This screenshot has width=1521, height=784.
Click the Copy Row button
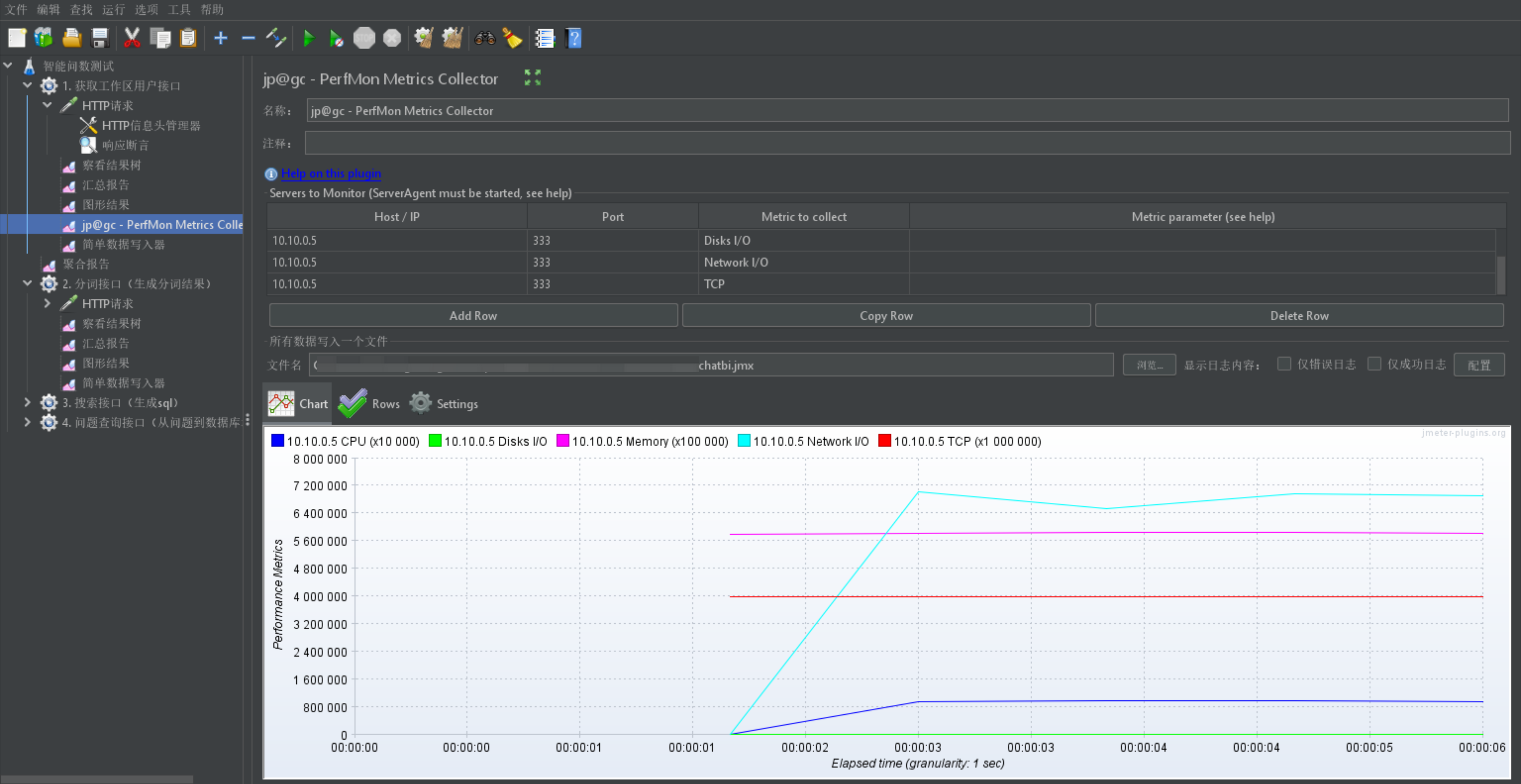[886, 315]
